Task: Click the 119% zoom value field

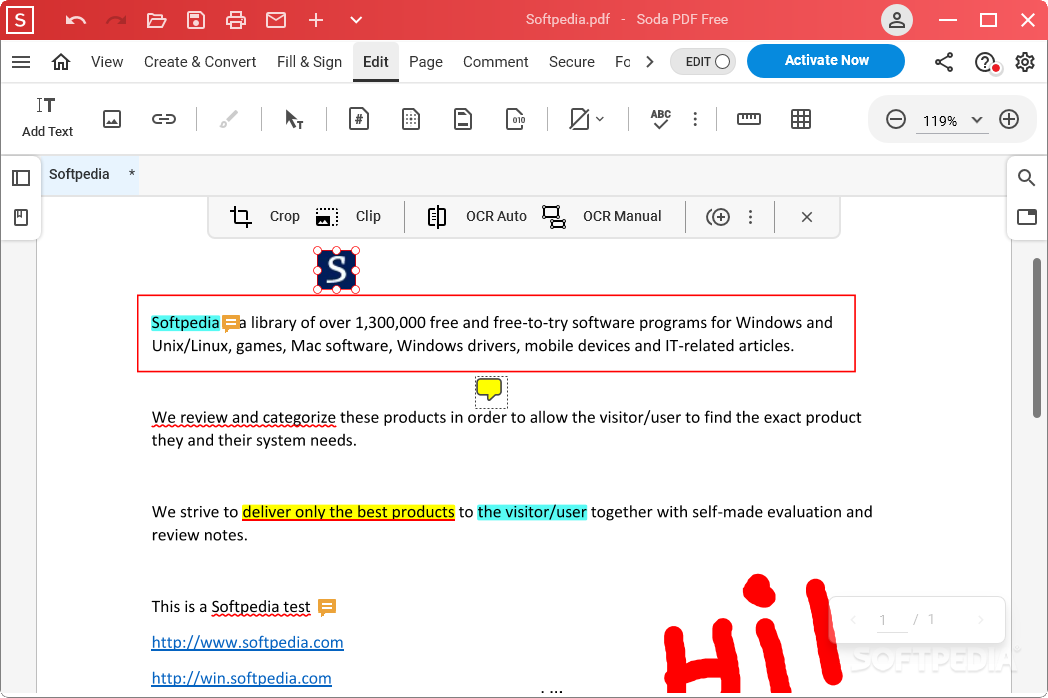Action: tap(940, 121)
